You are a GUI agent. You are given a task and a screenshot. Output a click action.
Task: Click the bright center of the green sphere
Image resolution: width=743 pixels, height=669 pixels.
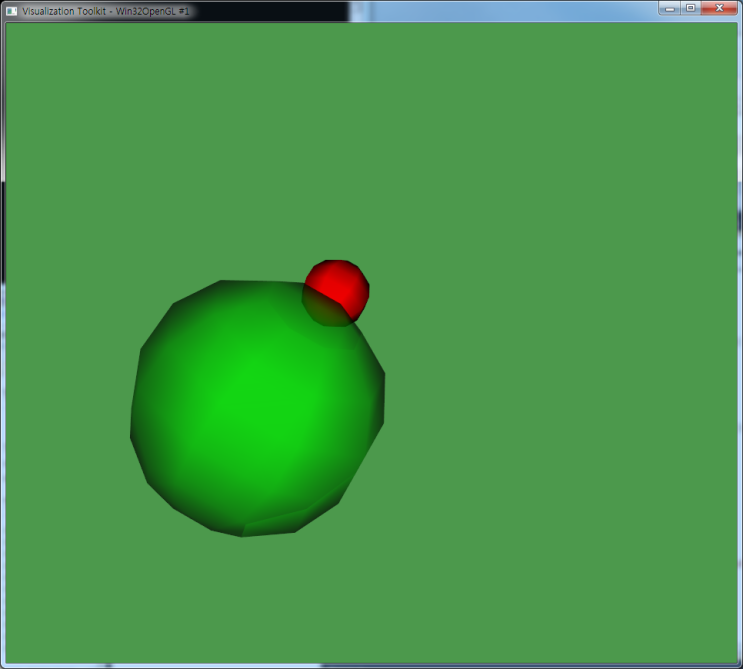(x=250, y=400)
